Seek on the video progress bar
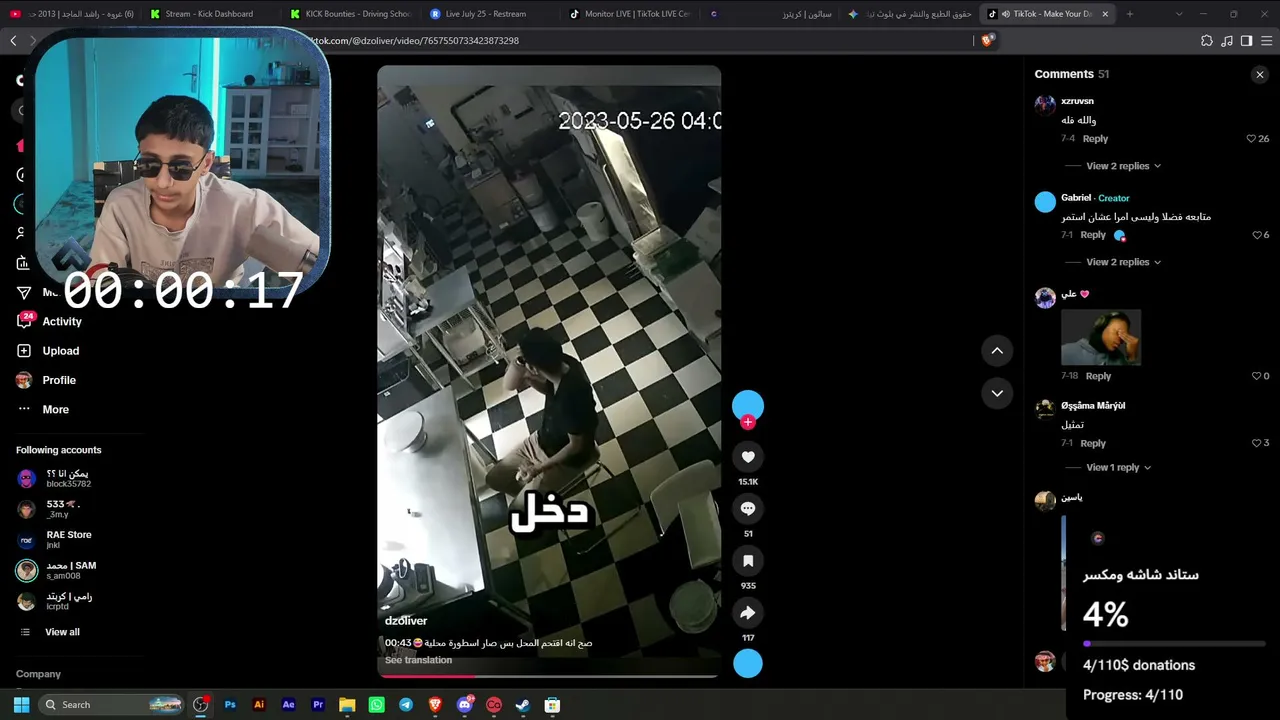This screenshot has width=1280, height=720. pos(549,676)
